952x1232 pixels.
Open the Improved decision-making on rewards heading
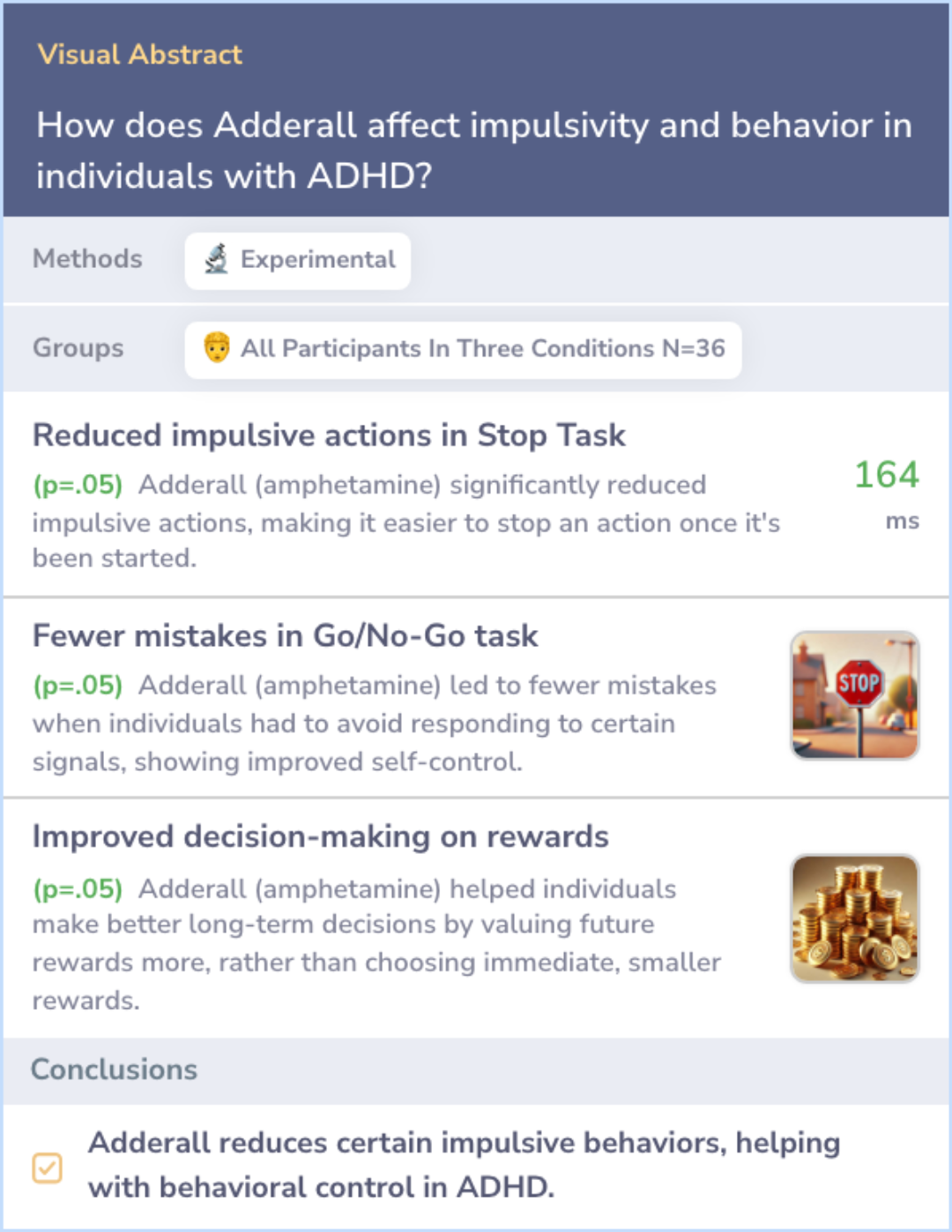click(320, 836)
